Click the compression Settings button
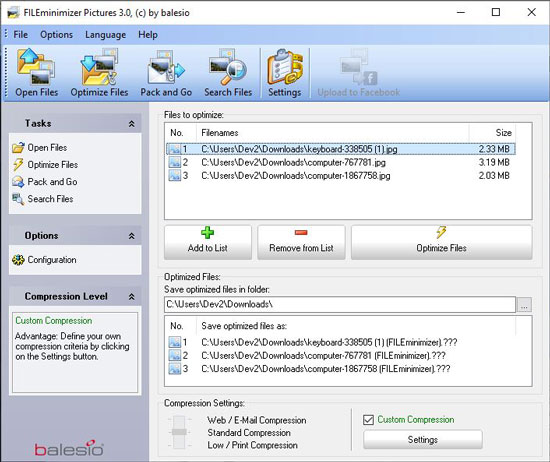Image resolution: width=550 pixels, height=462 pixels. (423, 440)
